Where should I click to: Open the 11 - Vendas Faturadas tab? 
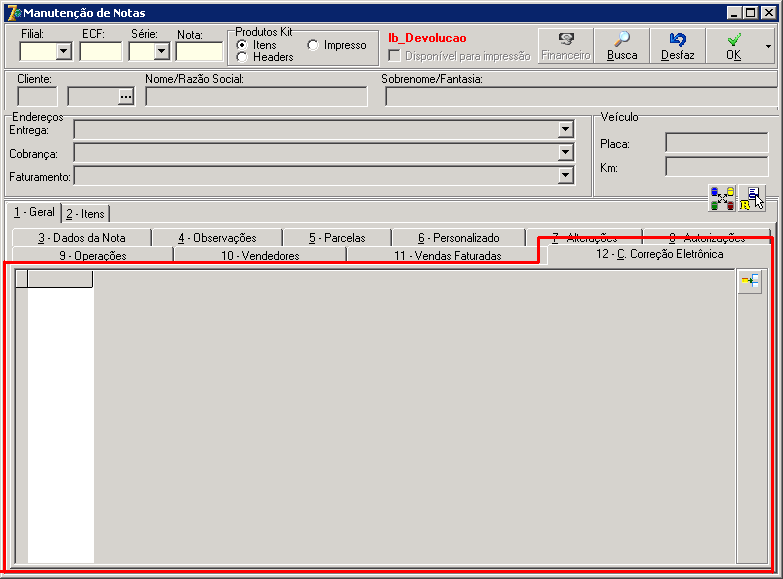[447, 255]
